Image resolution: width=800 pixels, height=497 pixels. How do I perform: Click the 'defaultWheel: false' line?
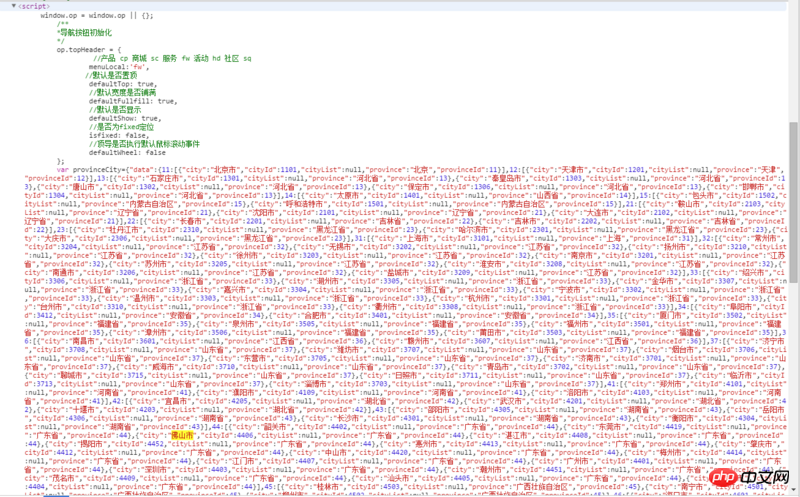pyautogui.click(x=127, y=152)
